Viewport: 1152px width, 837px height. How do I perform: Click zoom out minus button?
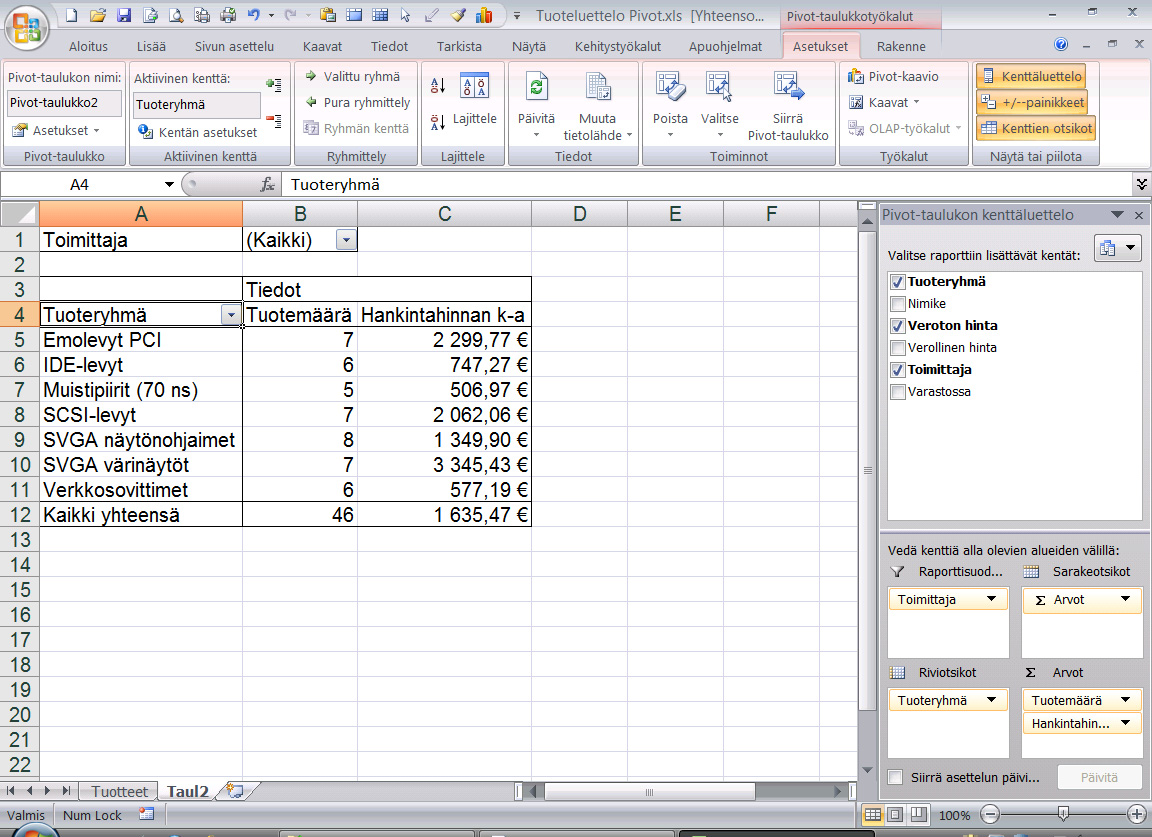tap(990, 814)
